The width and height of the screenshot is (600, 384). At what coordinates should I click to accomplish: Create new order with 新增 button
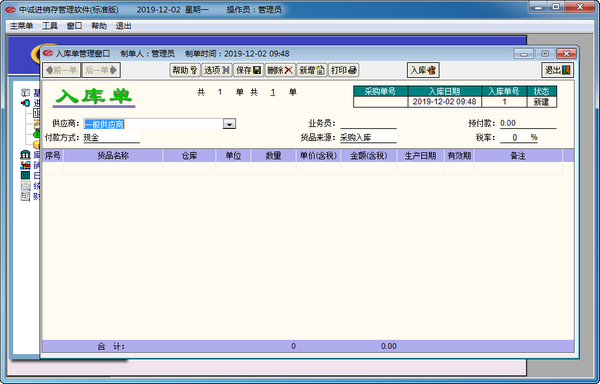[312, 70]
